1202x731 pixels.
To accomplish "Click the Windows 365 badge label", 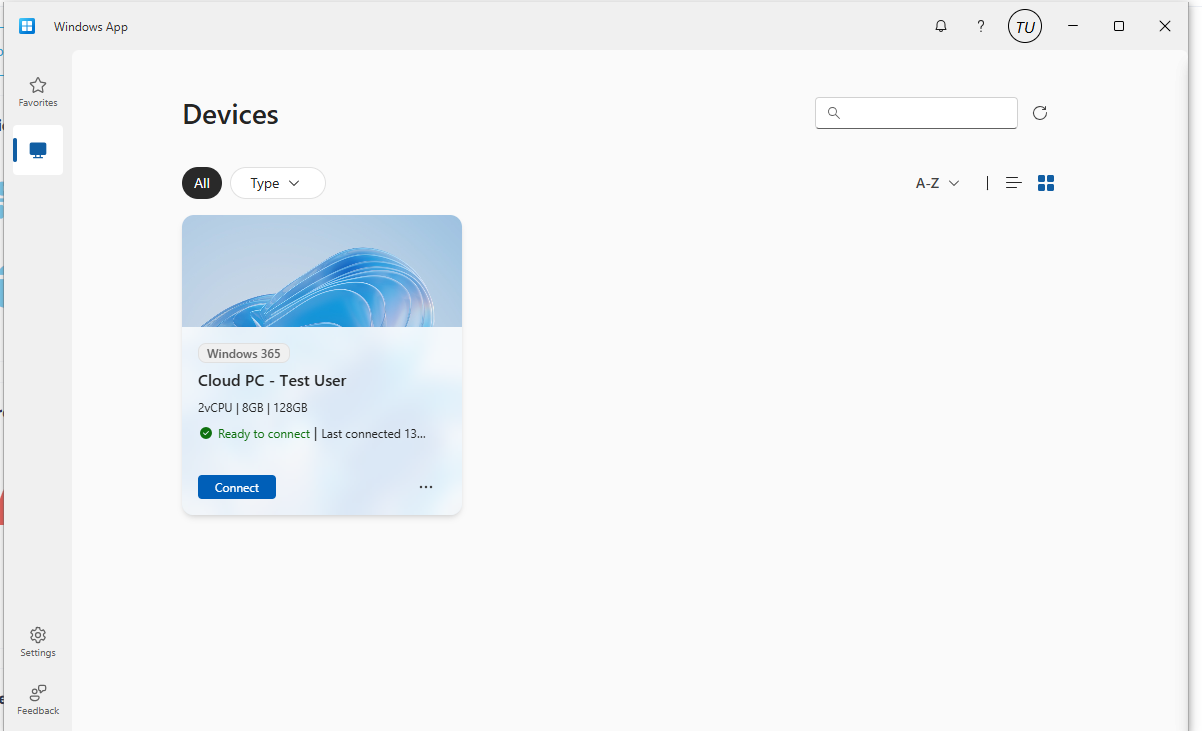I will pyautogui.click(x=244, y=353).
